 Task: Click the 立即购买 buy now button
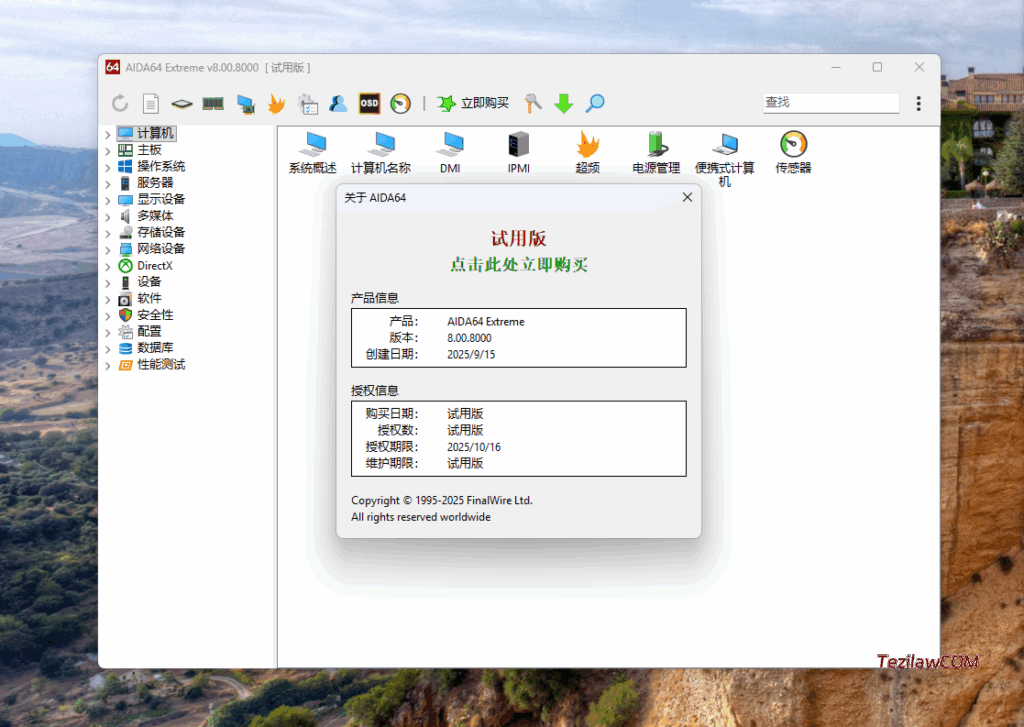click(473, 103)
